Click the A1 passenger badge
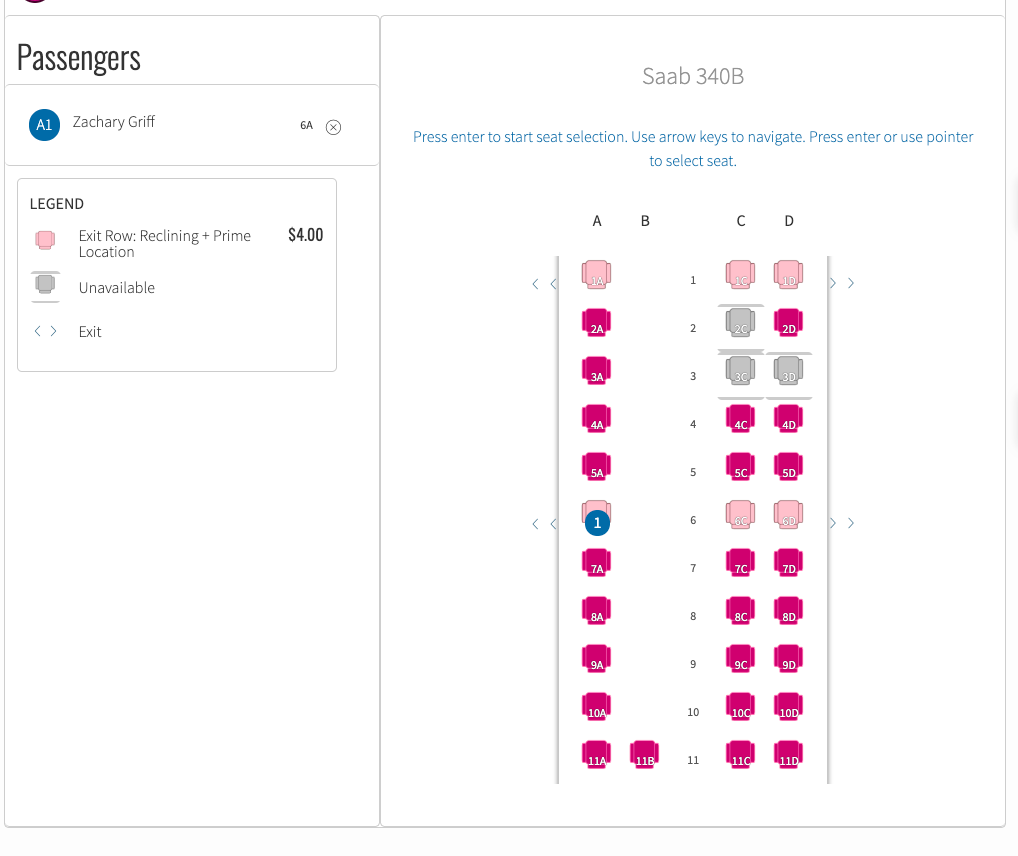Screen dimensions: 1018x856 44,124
